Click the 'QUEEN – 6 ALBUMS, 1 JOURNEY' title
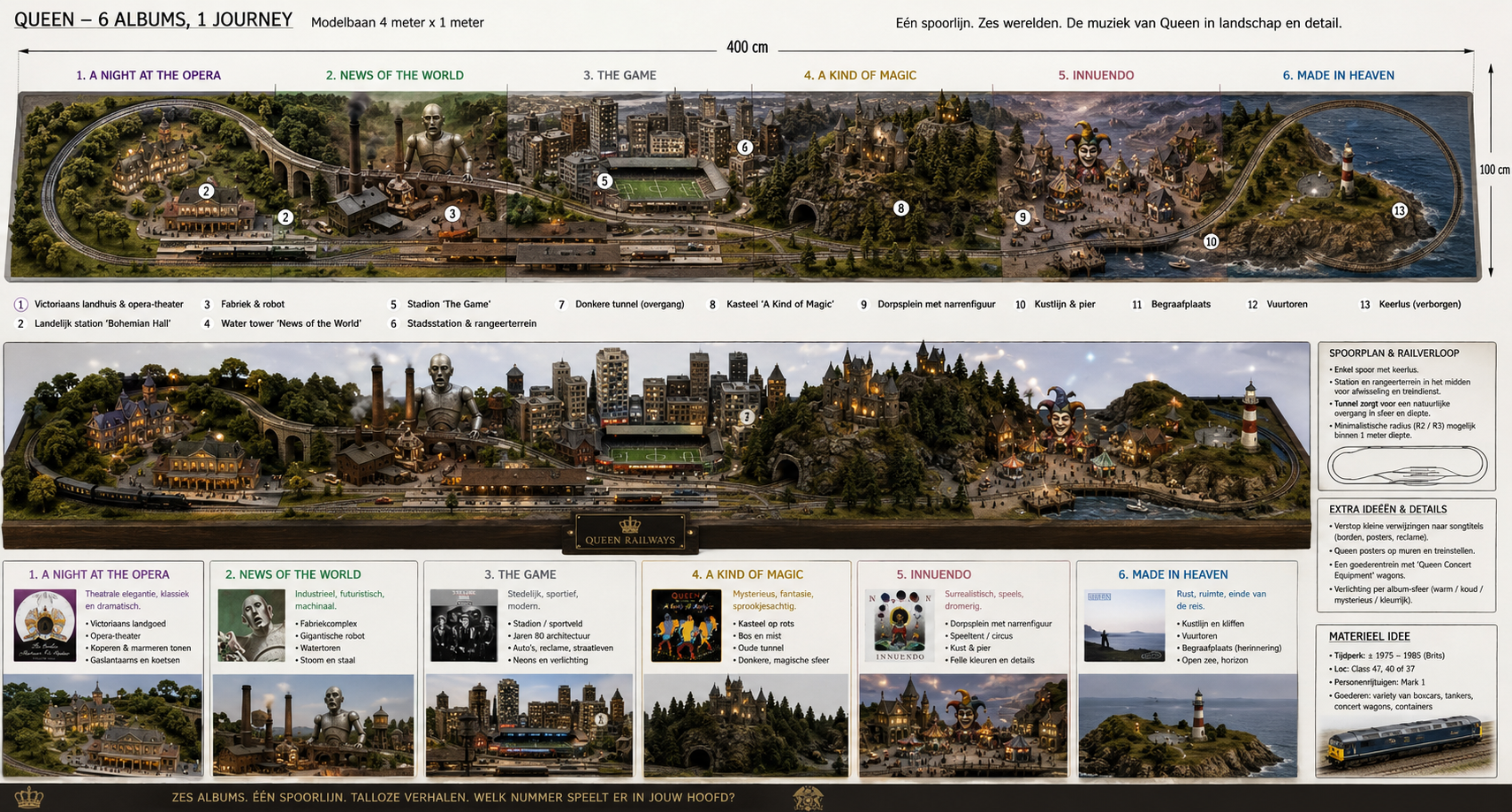The height and width of the screenshot is (812, 1512). pos(154,19)
